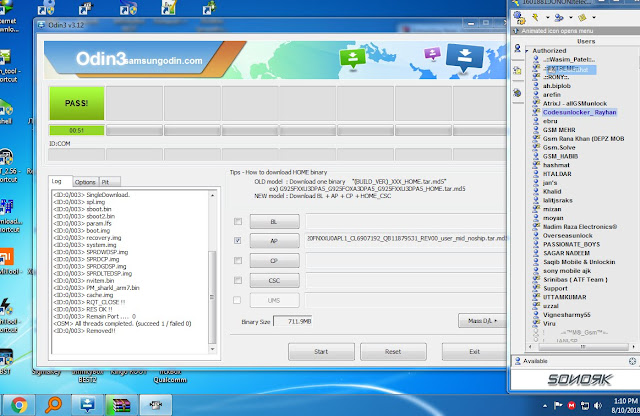Select user PASSIONATE_BOYS in list
This screenshot has height=416, width=640.
click(x=571, y=244)
